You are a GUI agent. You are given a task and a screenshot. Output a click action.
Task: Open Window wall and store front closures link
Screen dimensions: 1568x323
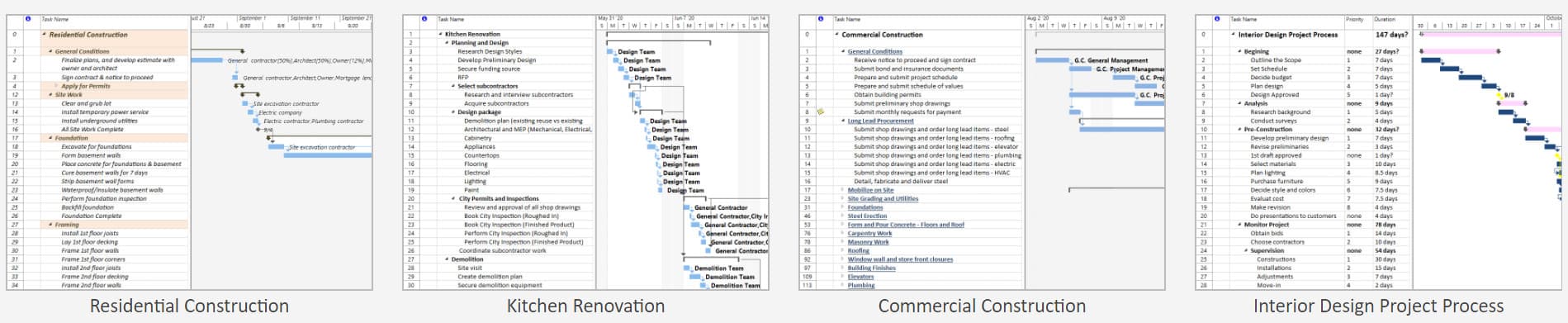click(x=900, y=259)
